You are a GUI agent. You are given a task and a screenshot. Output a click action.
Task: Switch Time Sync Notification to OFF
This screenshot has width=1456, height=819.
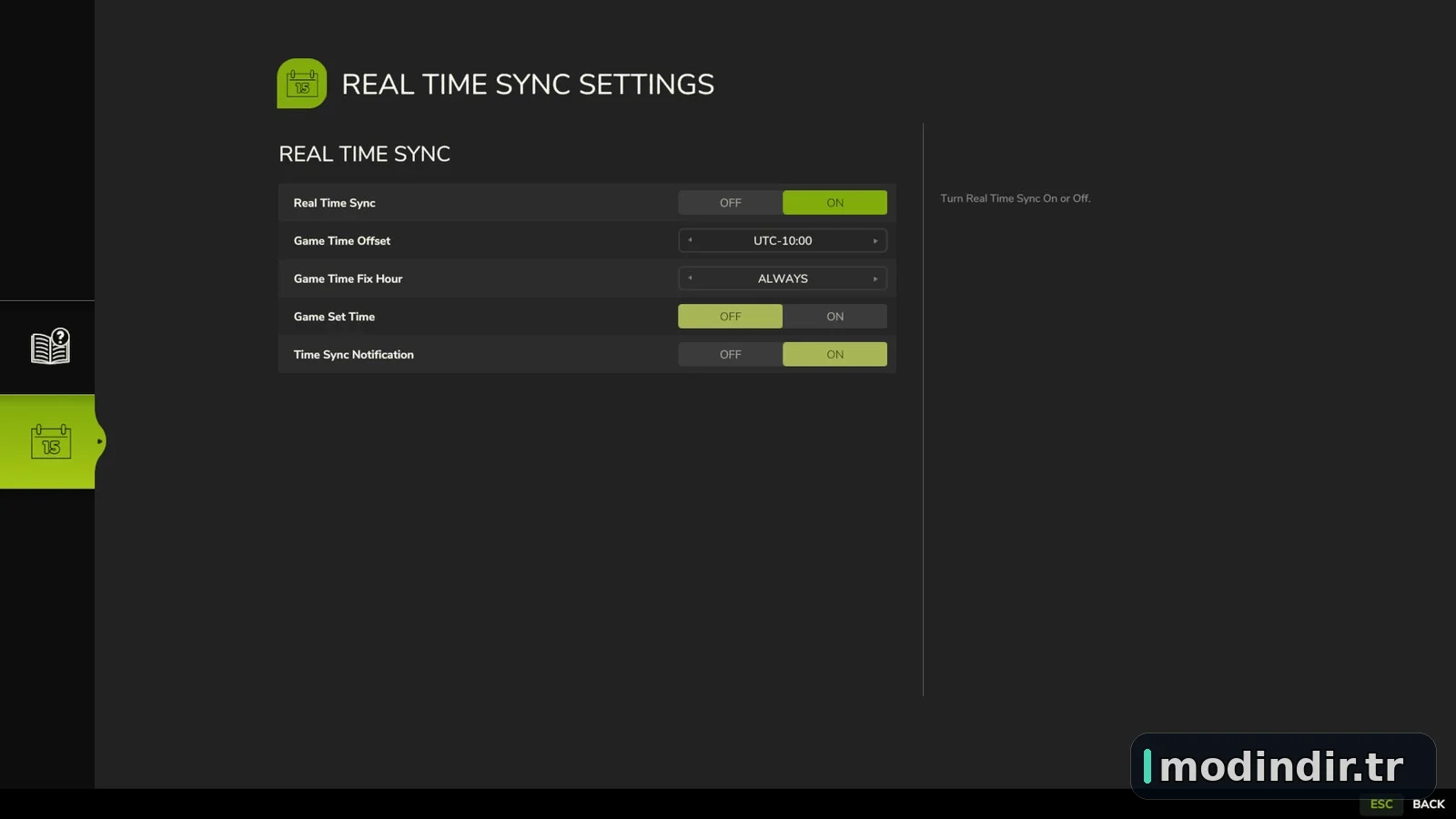(730, 355)
